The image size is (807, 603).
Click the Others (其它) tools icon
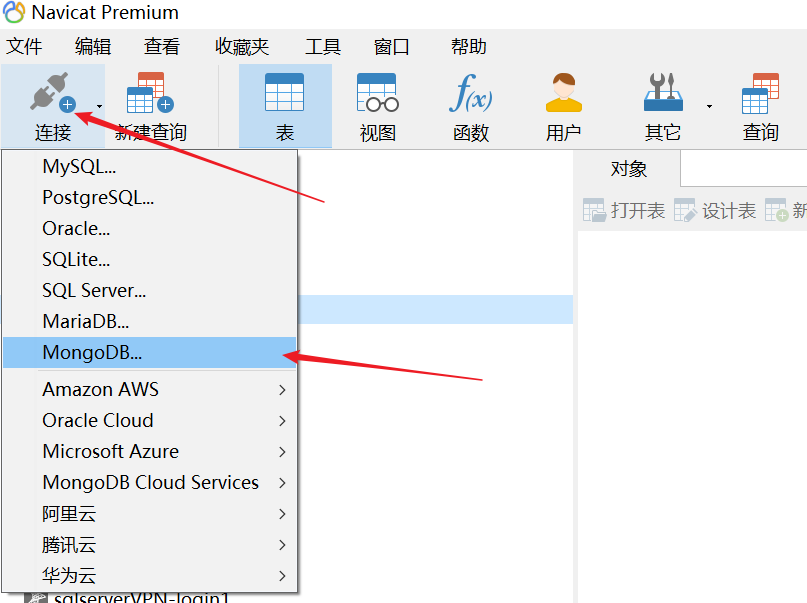(663, 93)
